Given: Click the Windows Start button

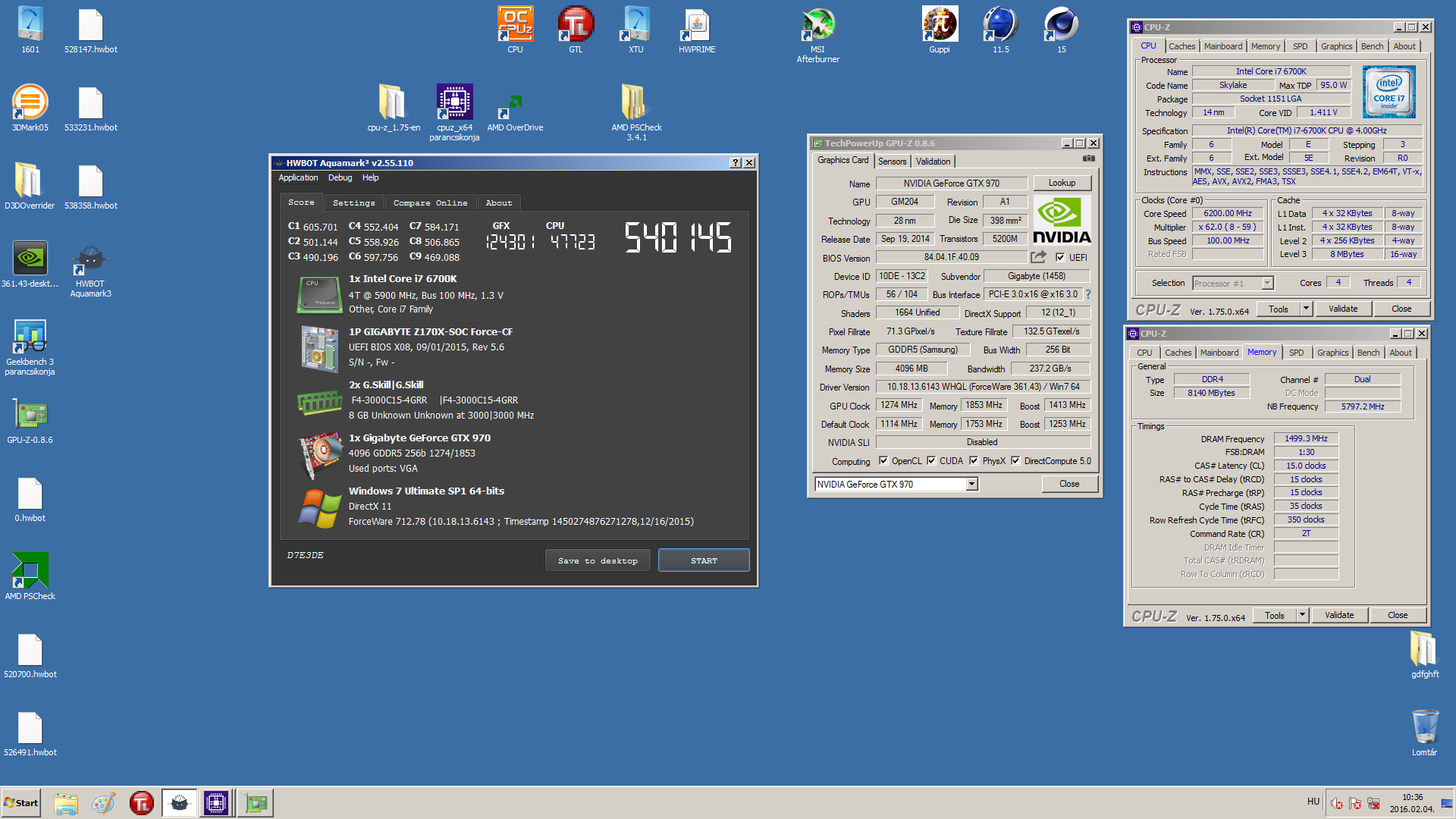Looking at the screenshot, I should pyautogui.click(x=21, y=803).
